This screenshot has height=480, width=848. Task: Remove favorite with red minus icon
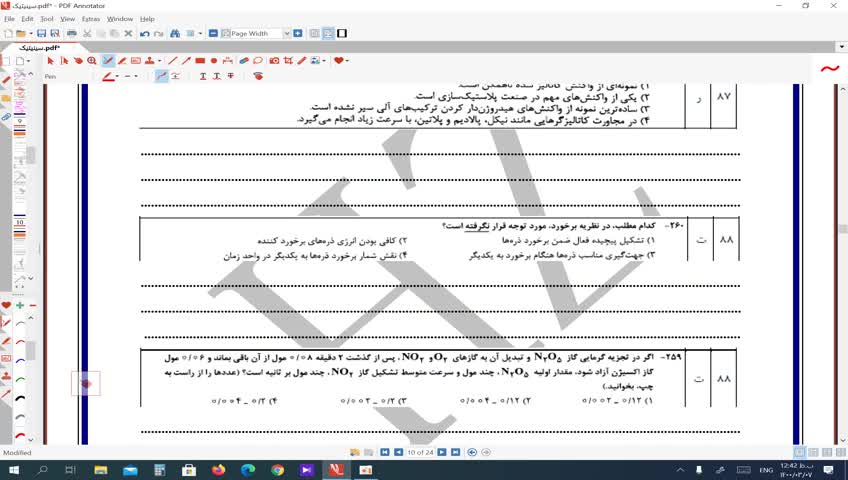click(33, 305)
